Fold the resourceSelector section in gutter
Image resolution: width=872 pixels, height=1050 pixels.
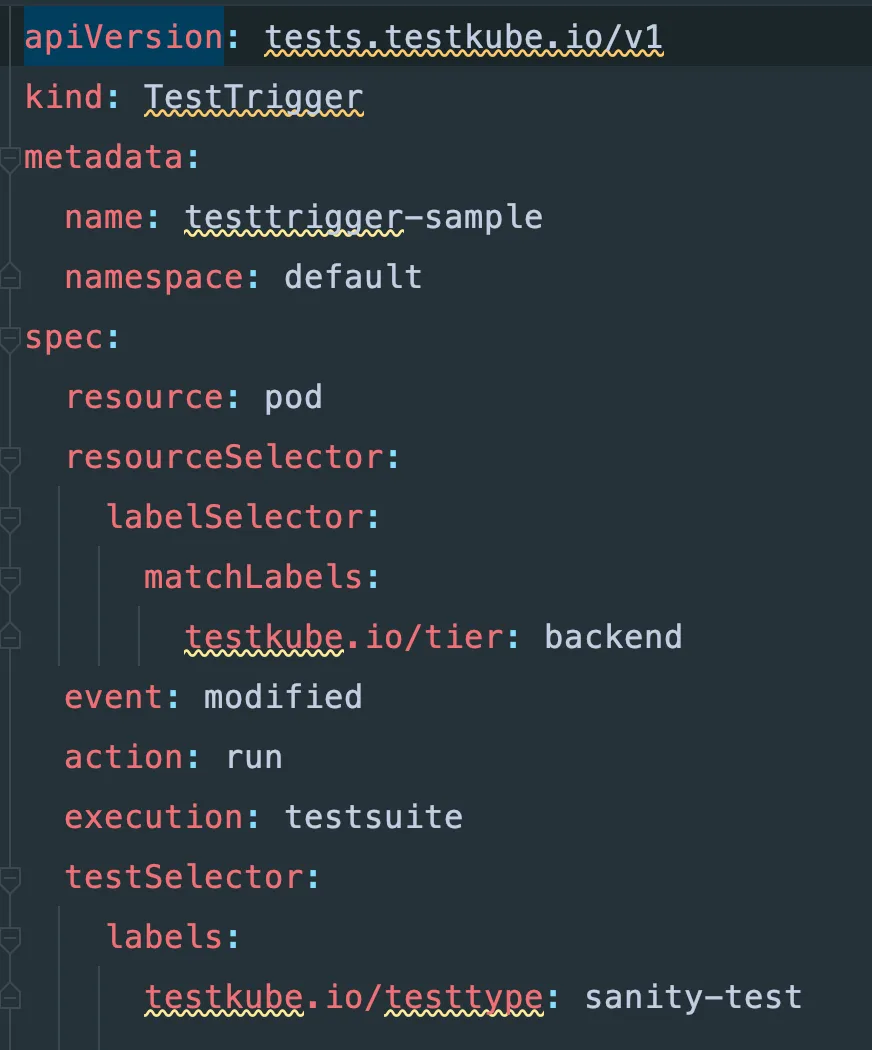(9, 460)
